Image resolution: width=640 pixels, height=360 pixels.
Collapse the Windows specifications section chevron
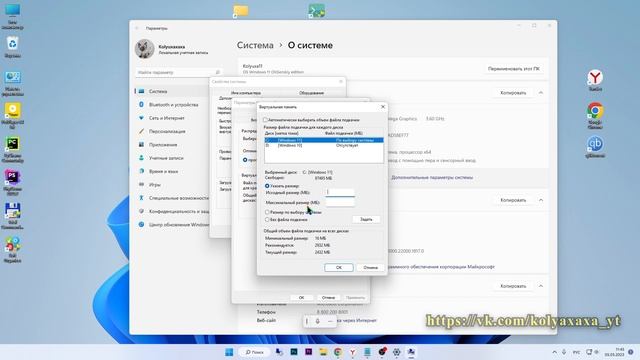point(541,200)
